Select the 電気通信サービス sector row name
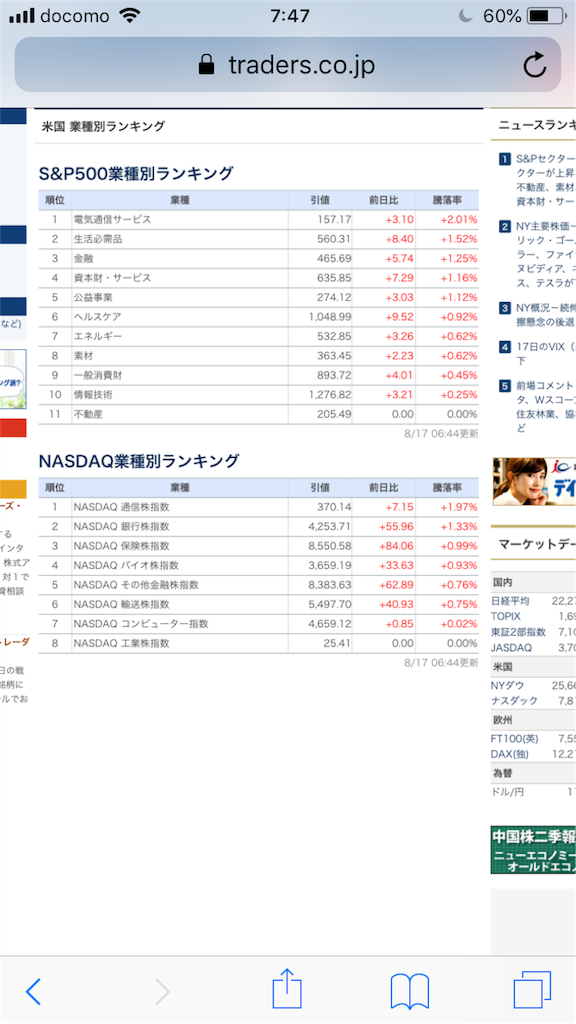This screenshot has height=1024, width=576. [x=112, y=219]
